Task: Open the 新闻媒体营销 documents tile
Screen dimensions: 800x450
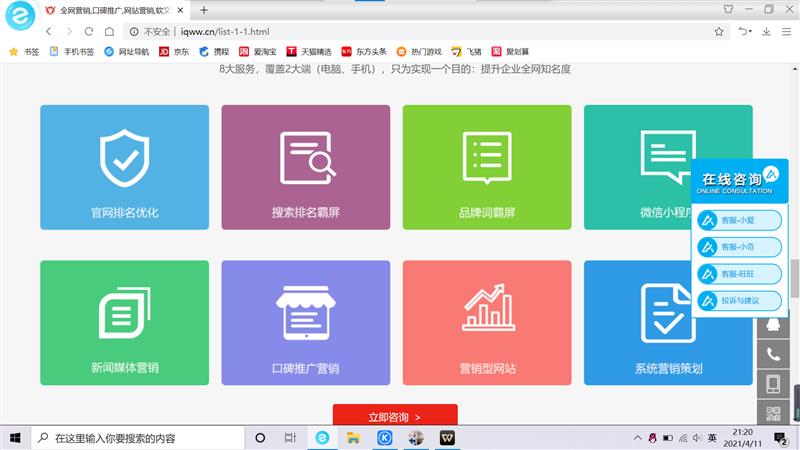Action: [124, 322]
